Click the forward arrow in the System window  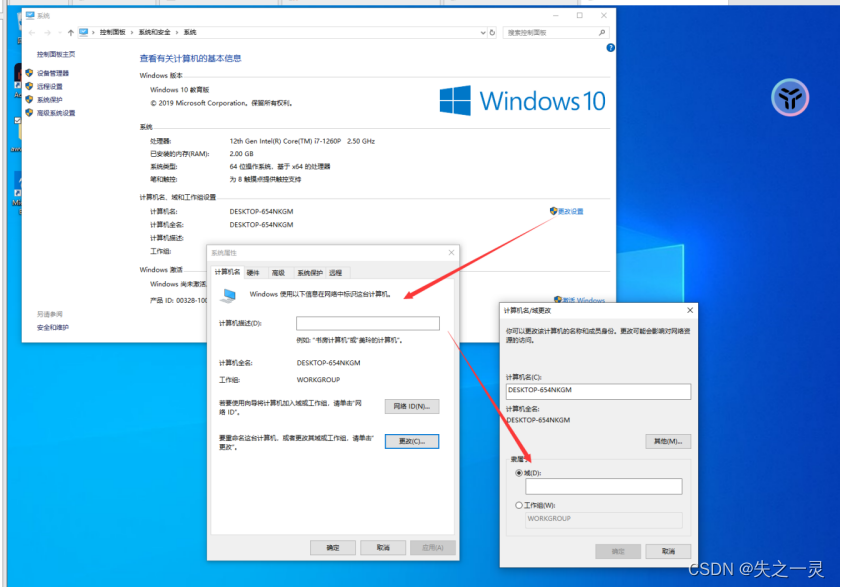(47, 33)
